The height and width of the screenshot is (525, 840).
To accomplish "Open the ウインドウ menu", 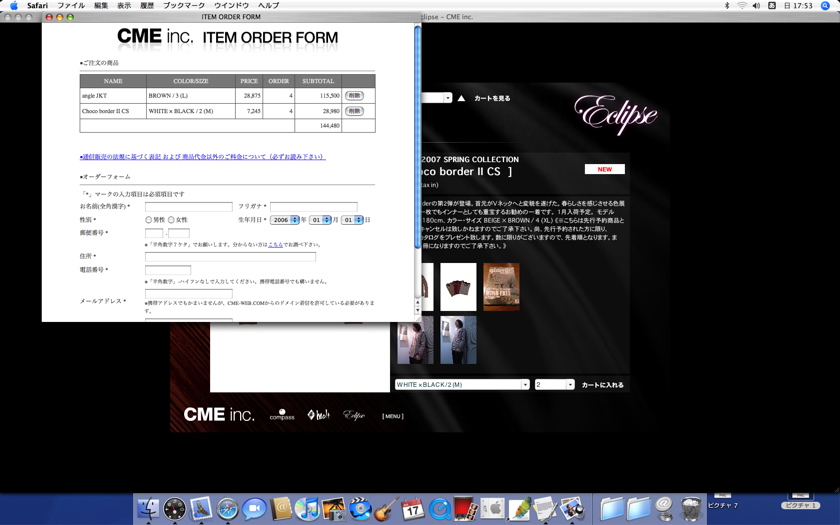I will click(231, 5).
